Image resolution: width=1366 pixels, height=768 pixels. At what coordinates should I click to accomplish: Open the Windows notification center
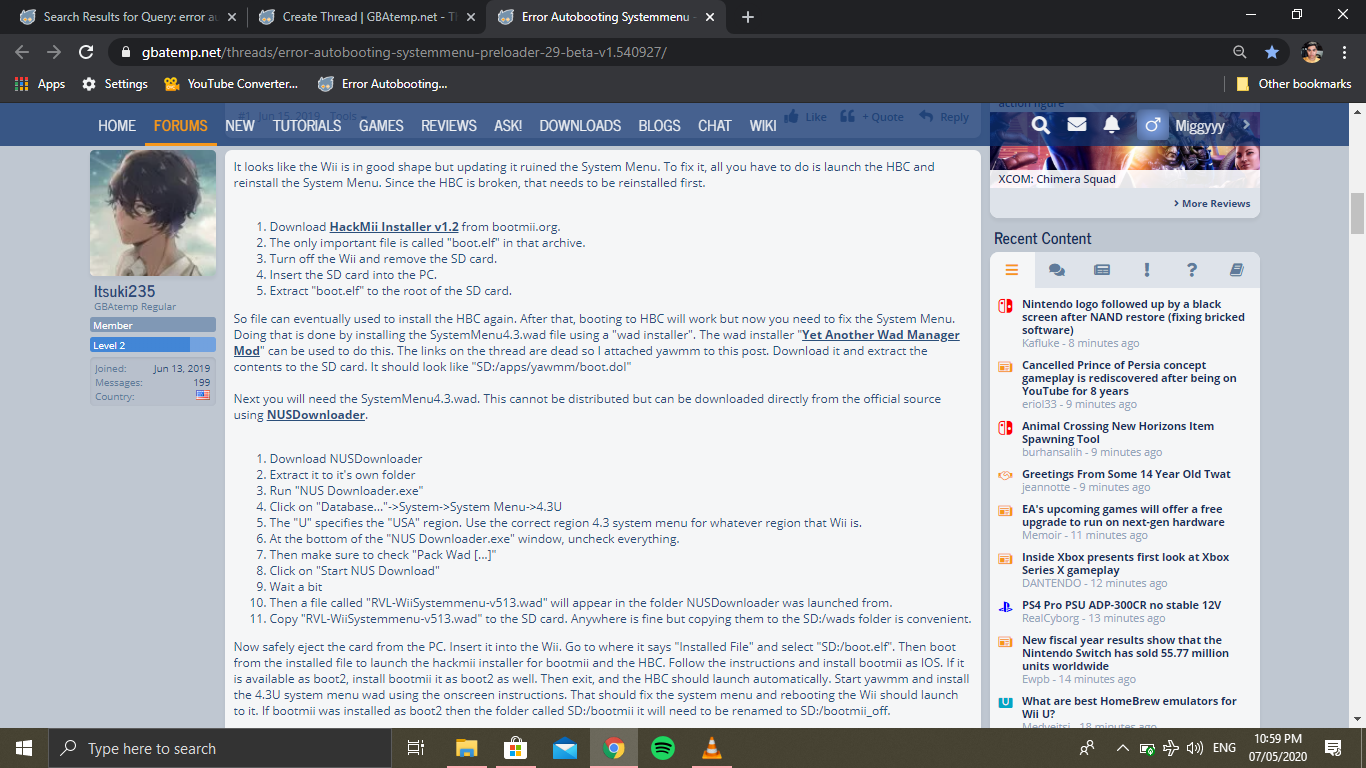click(x=1333, y=748)
